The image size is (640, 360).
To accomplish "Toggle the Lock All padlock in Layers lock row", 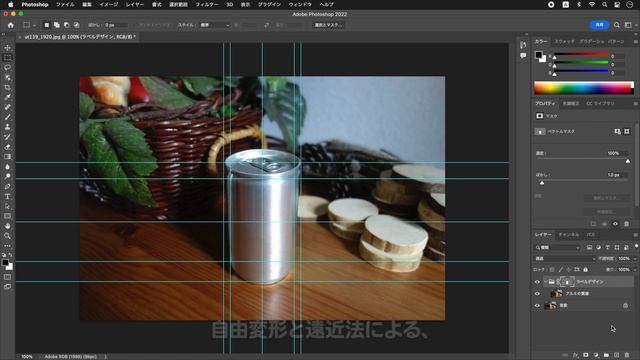I will (585, 270).
